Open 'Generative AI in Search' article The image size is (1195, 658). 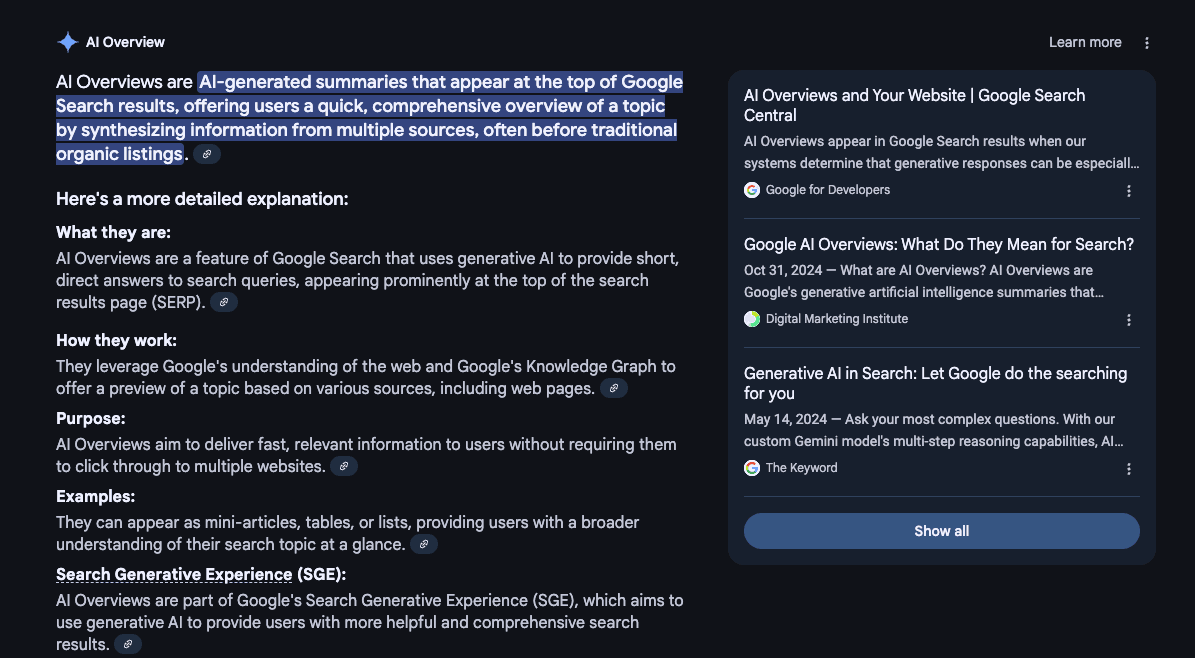pyautogui.click(x=934, y=383)
